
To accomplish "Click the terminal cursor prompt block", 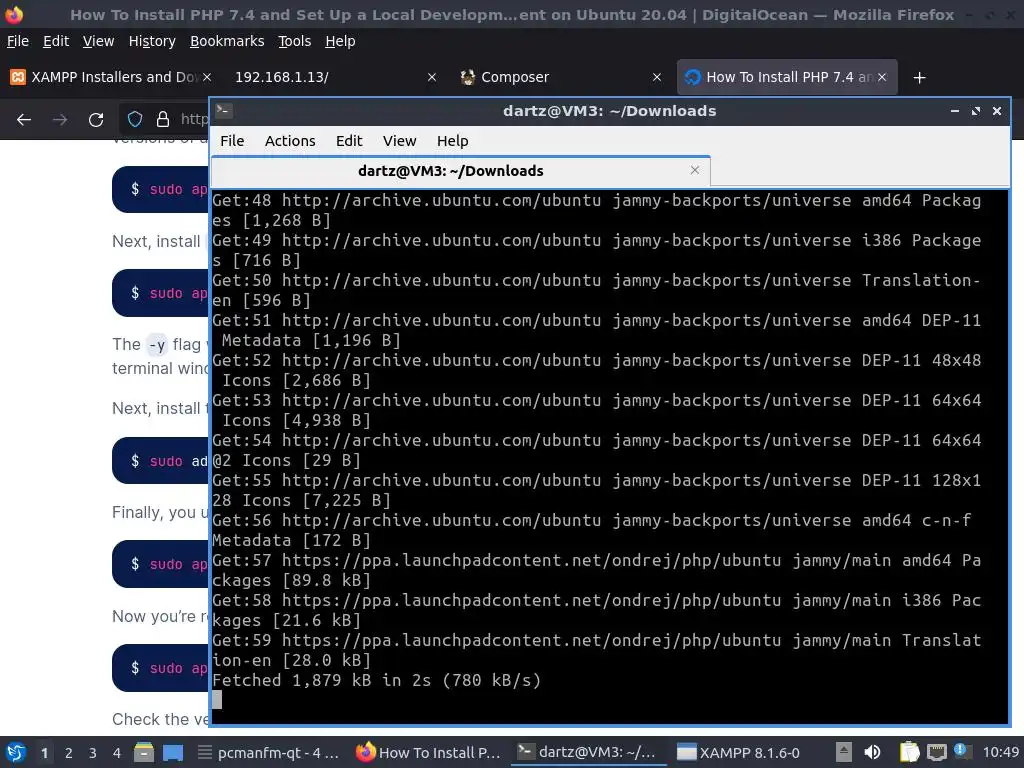I will point(217,700).
